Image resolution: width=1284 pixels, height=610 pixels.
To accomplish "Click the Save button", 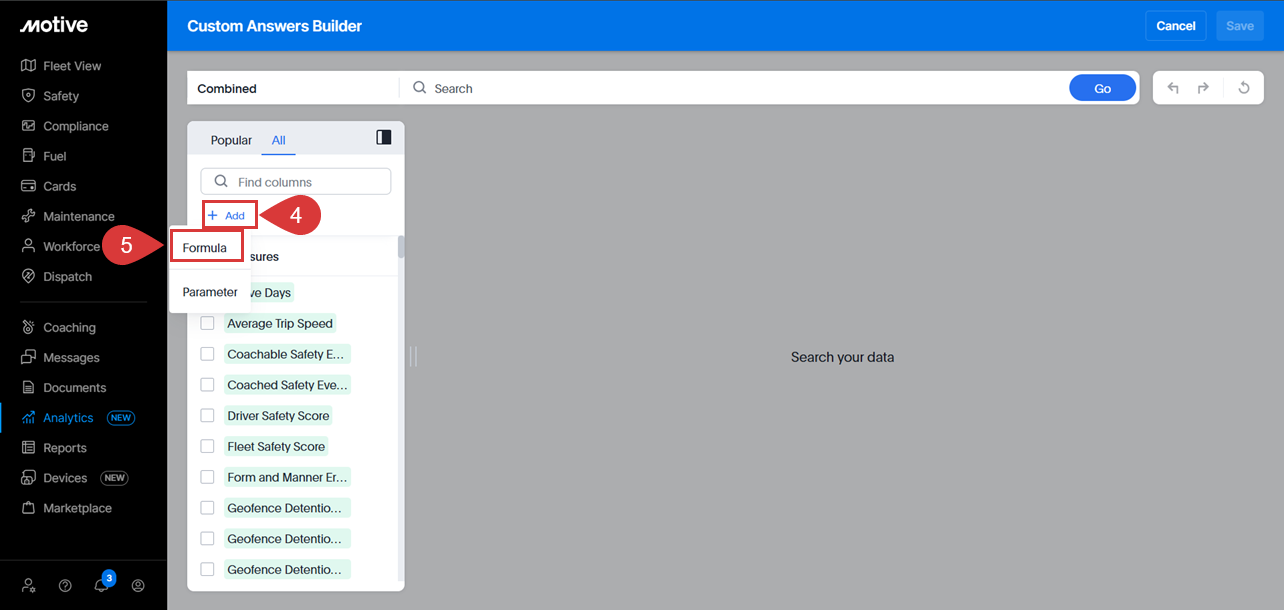I will (1240, 26).
